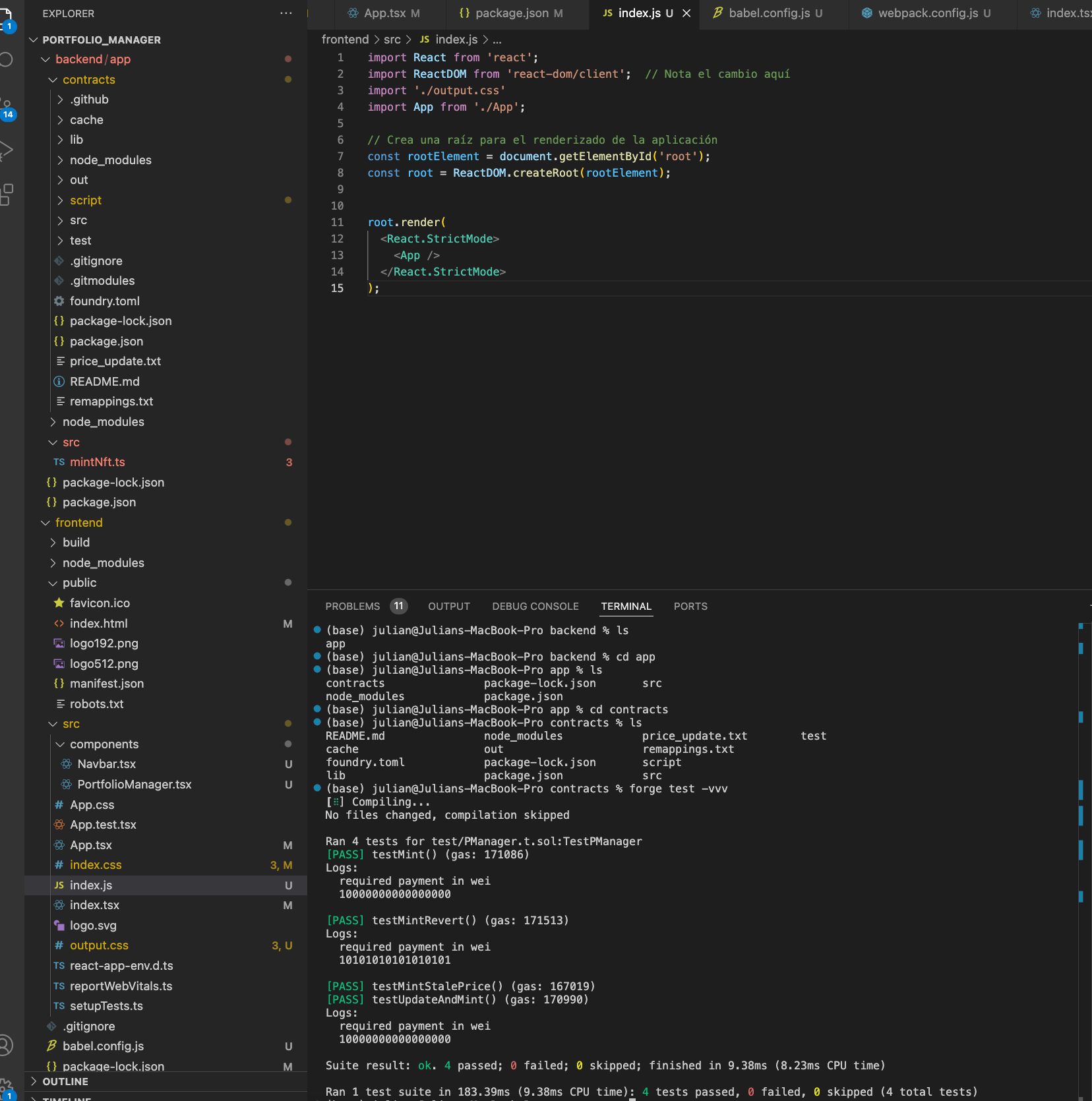
Task: Open the PORTS panel tab
Action: click(690, 606)
